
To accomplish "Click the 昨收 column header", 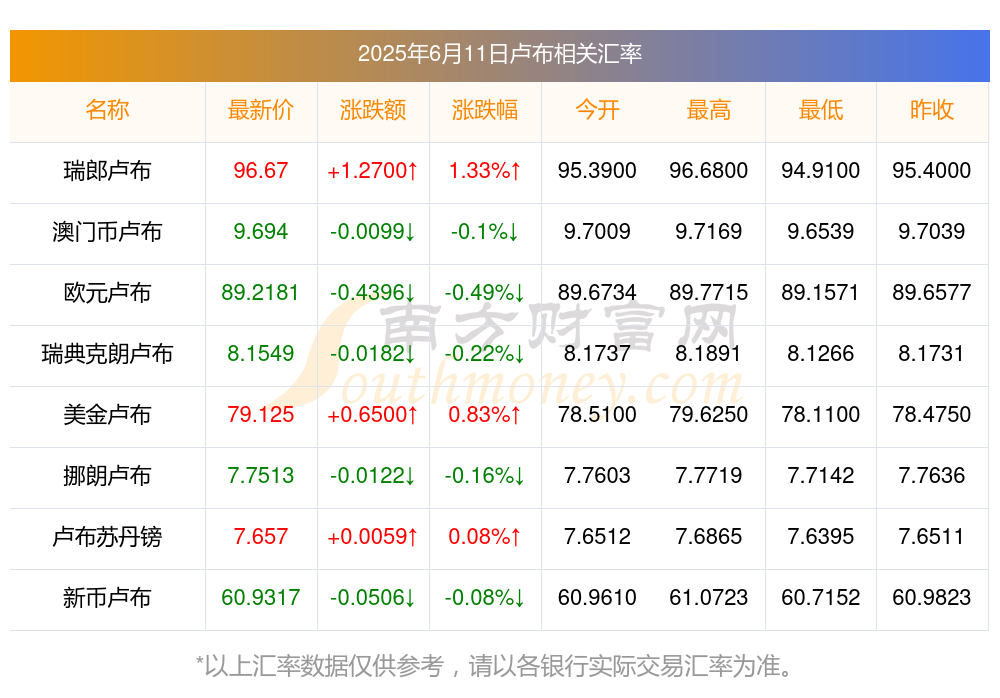I will tap(932, 110).
